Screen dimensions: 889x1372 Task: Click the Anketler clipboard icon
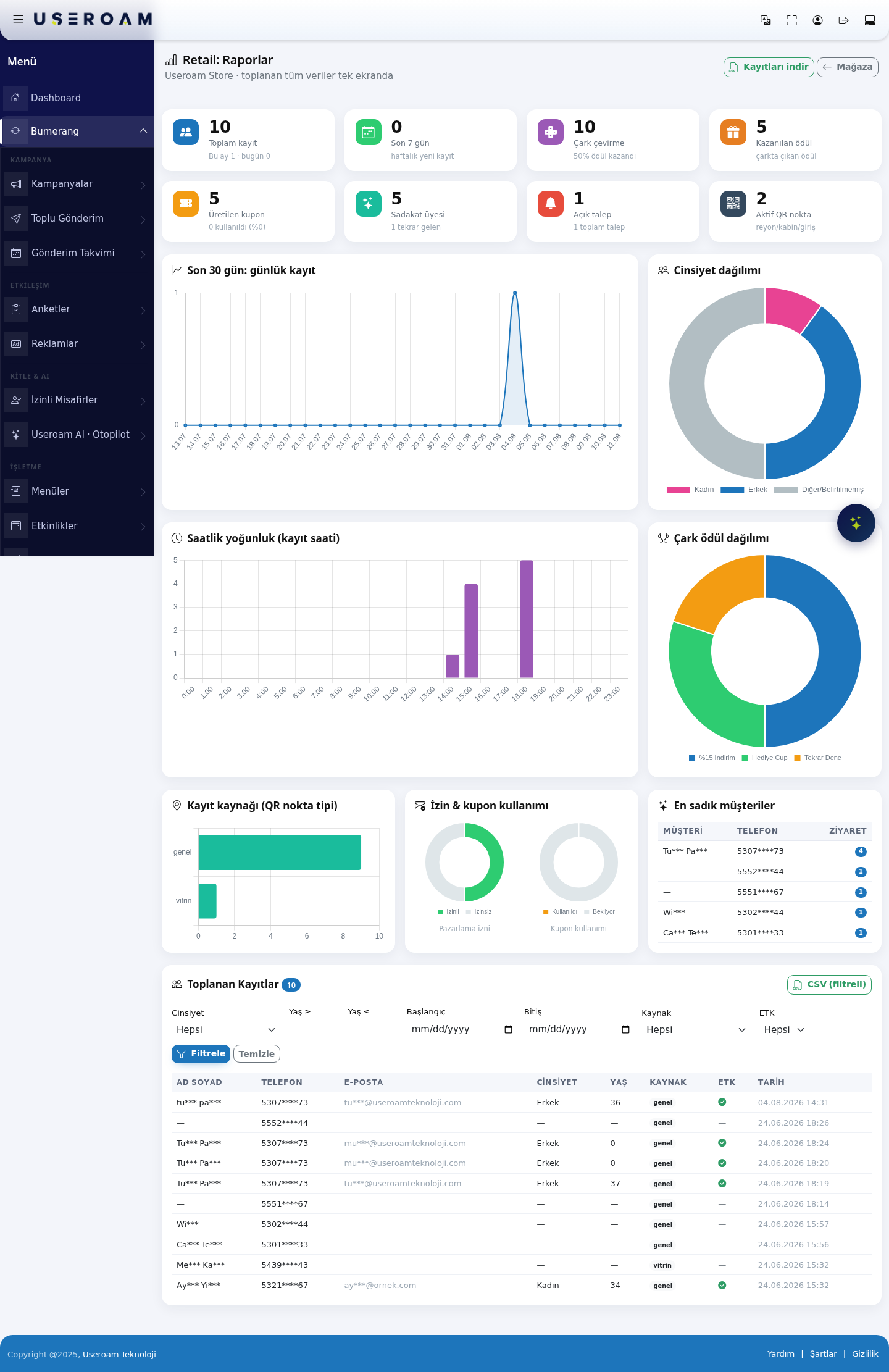[16, 309]
